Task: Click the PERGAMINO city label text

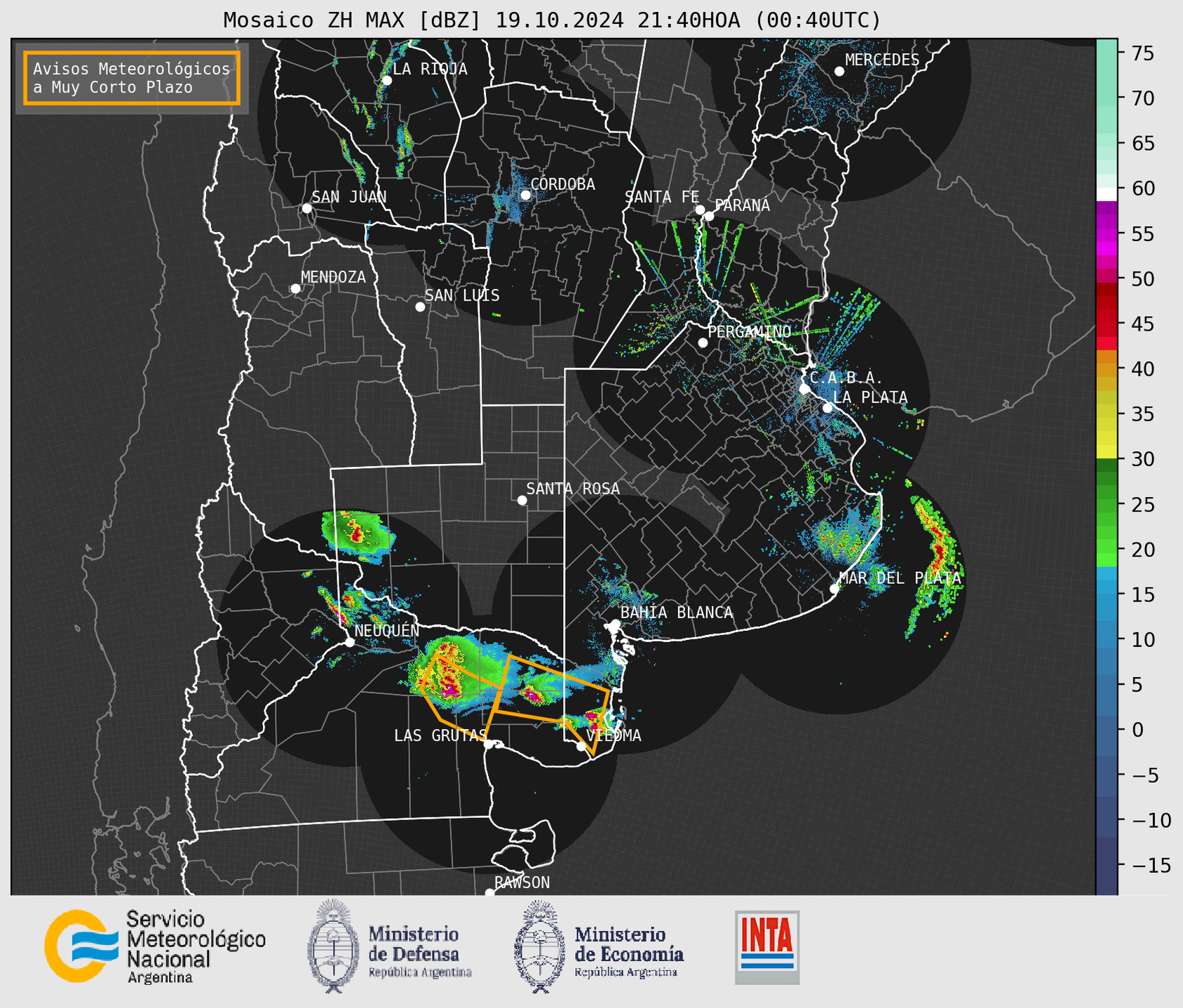Action: [x=749, y=332]
